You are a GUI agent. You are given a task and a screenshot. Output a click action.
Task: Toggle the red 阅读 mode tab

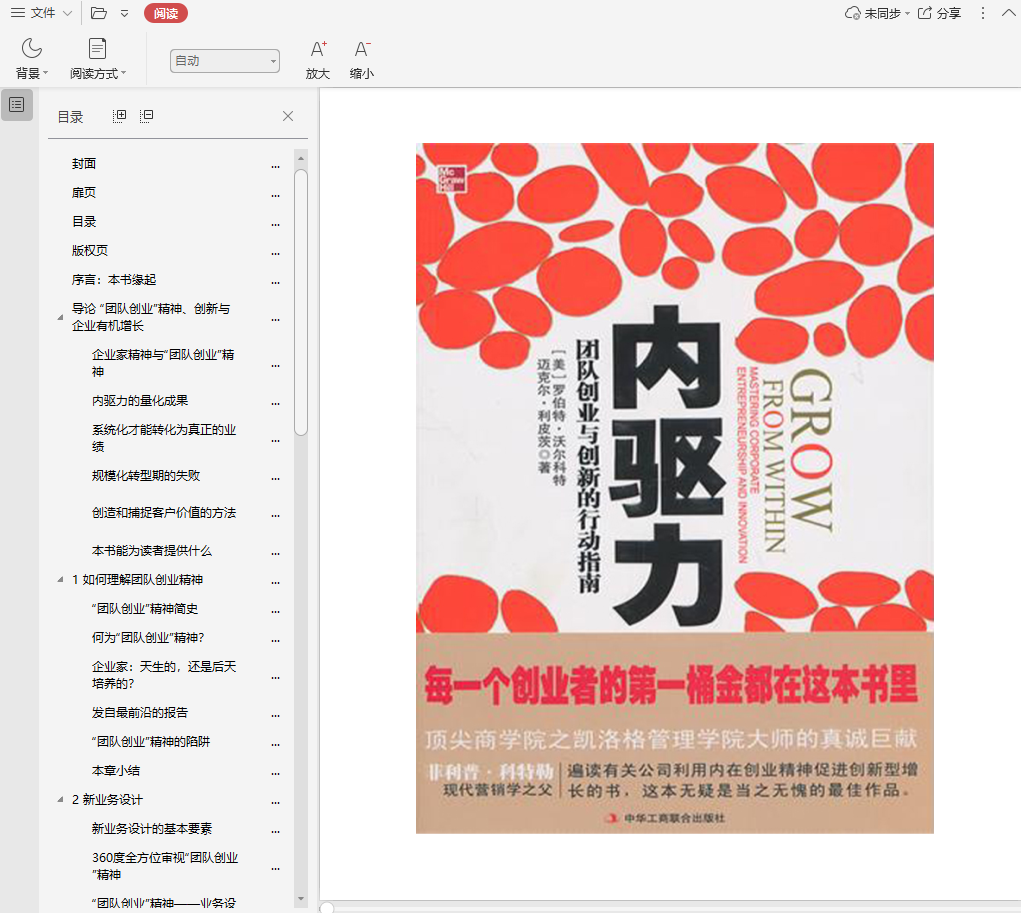[166, 13]
